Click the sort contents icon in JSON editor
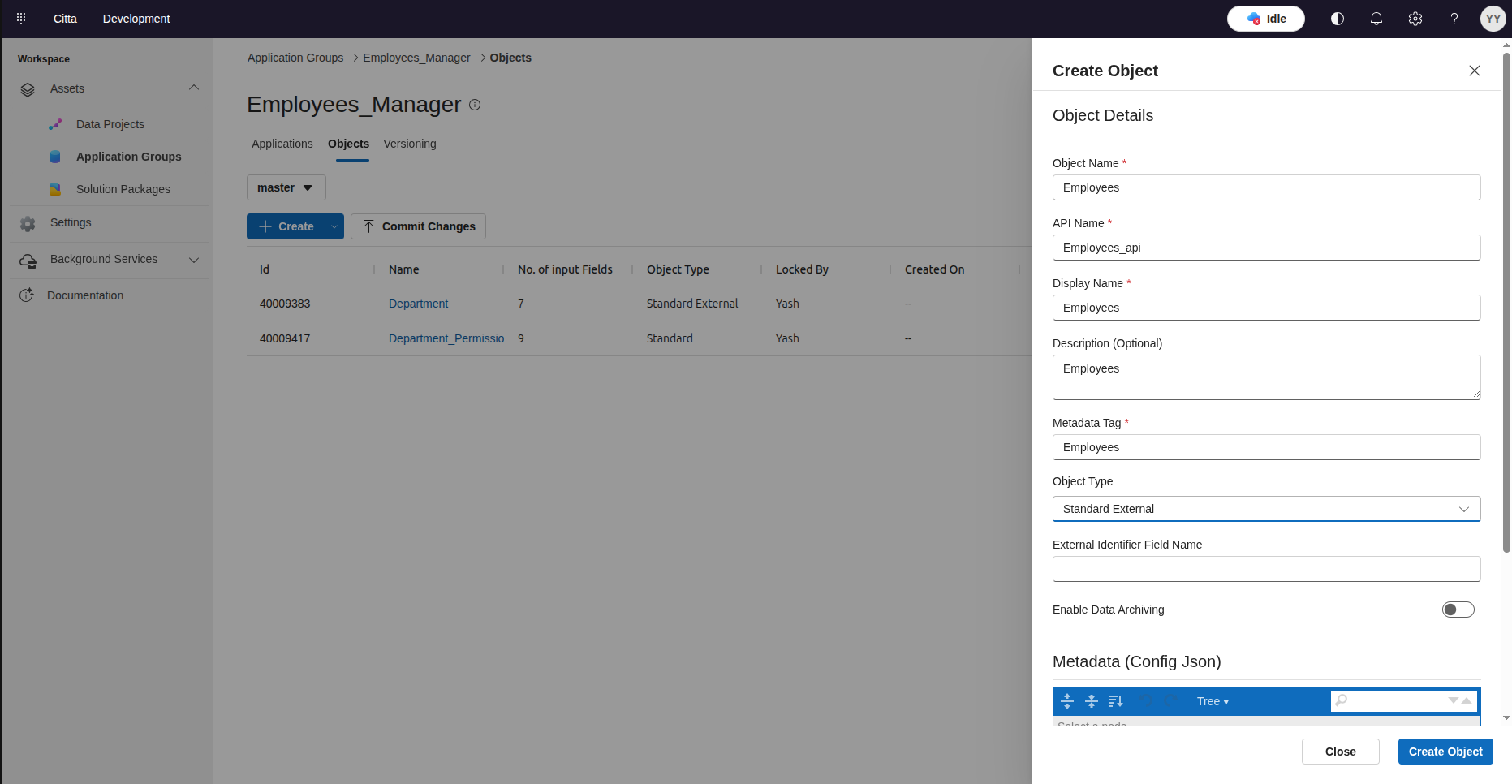Viewport: 1512px width, 784px height. pyautogui.click(x=1116, y=701)
